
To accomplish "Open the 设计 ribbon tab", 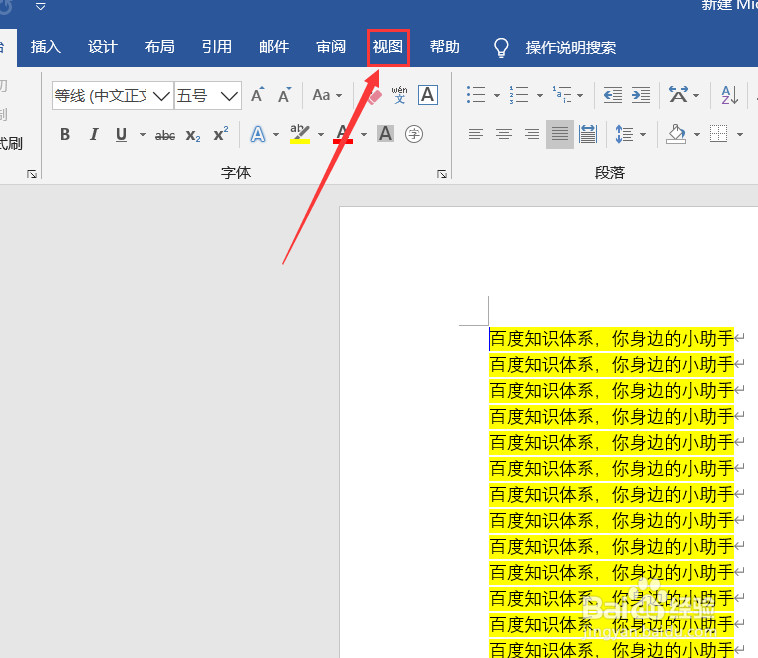I will pos(102,47).
